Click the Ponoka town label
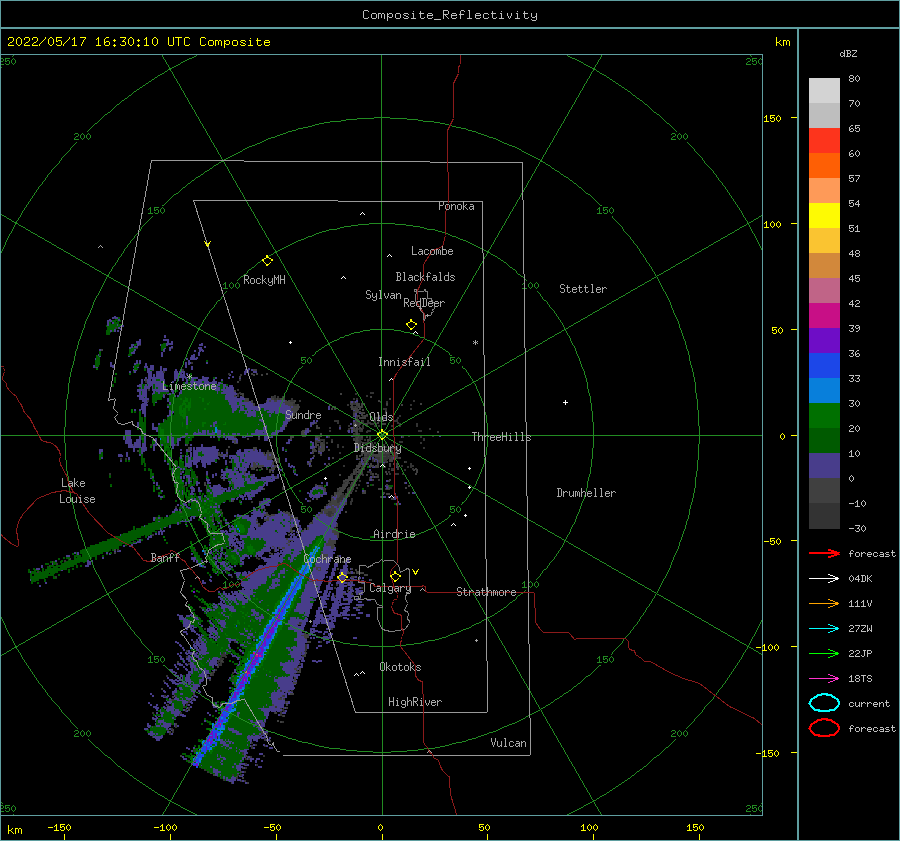Viewport: 900px width, 841px height. (456, 206)
